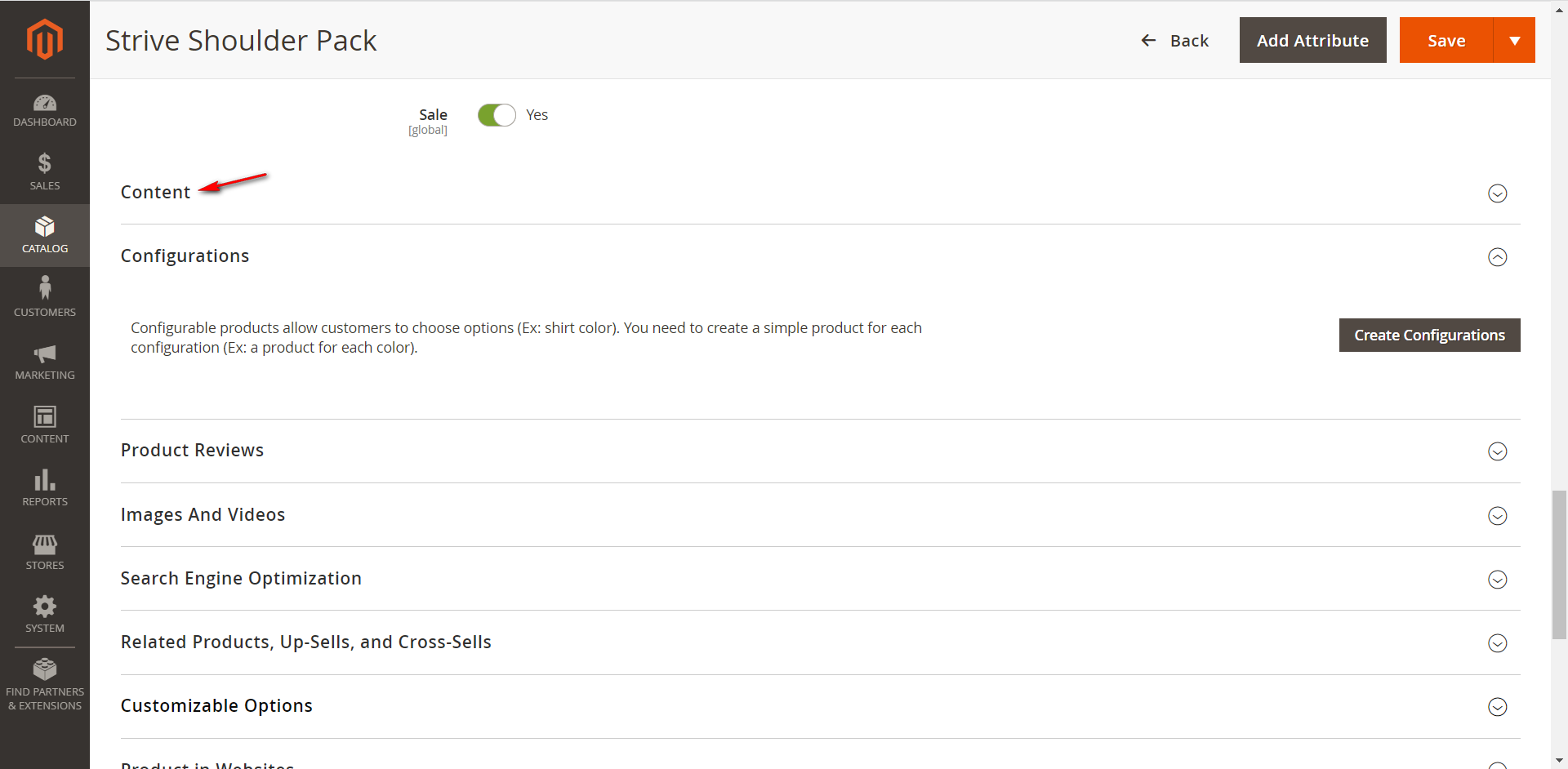Click the Product Reviews heading
1568x769 pixels.
tap(192, 451)
